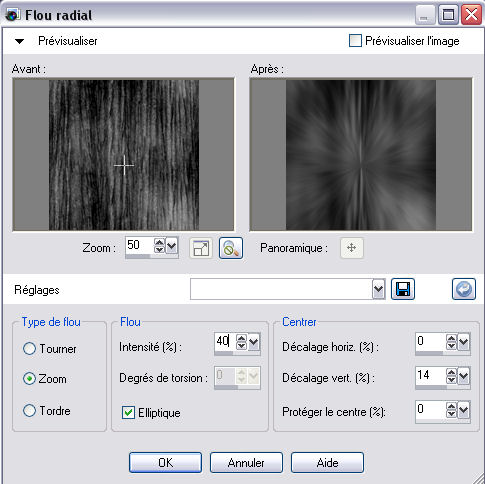This screenshot has width=485, height=484.
Task: Open the Zoom value dropdown arrow
Action: (x=172, y=246)
